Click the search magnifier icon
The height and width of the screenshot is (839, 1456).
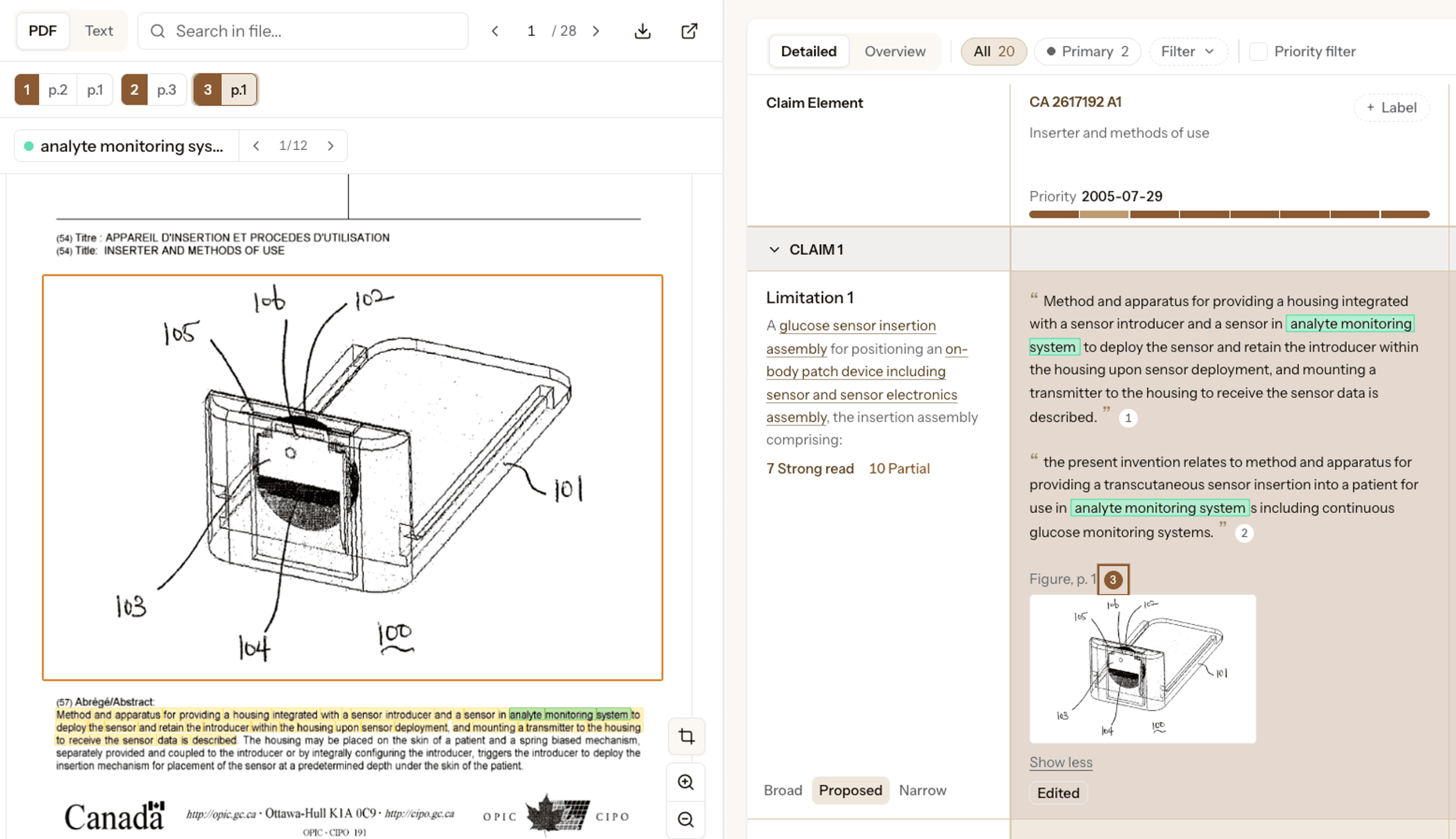tap(157, 31)
